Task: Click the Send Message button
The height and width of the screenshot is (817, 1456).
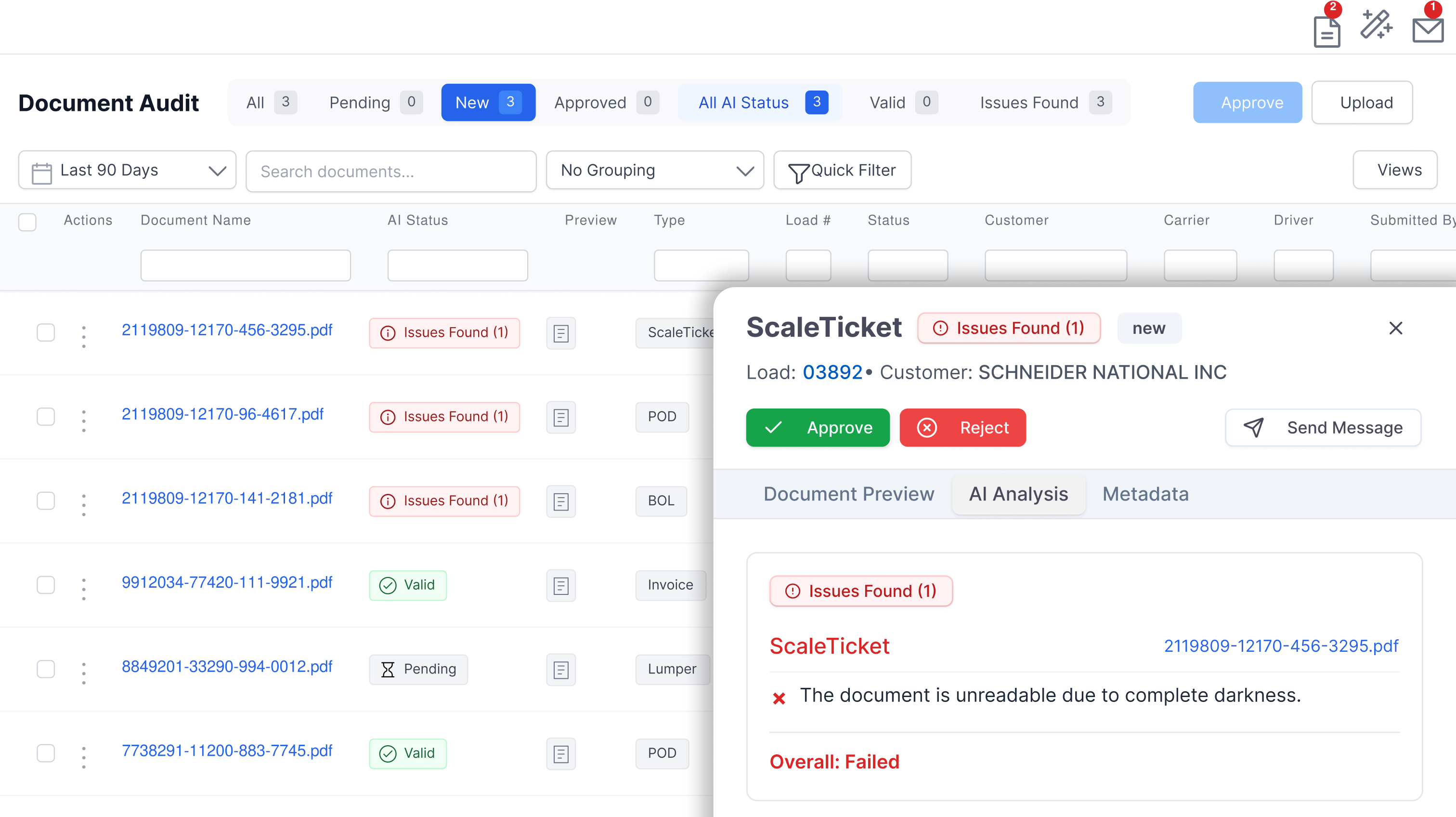Action: 1323,428
